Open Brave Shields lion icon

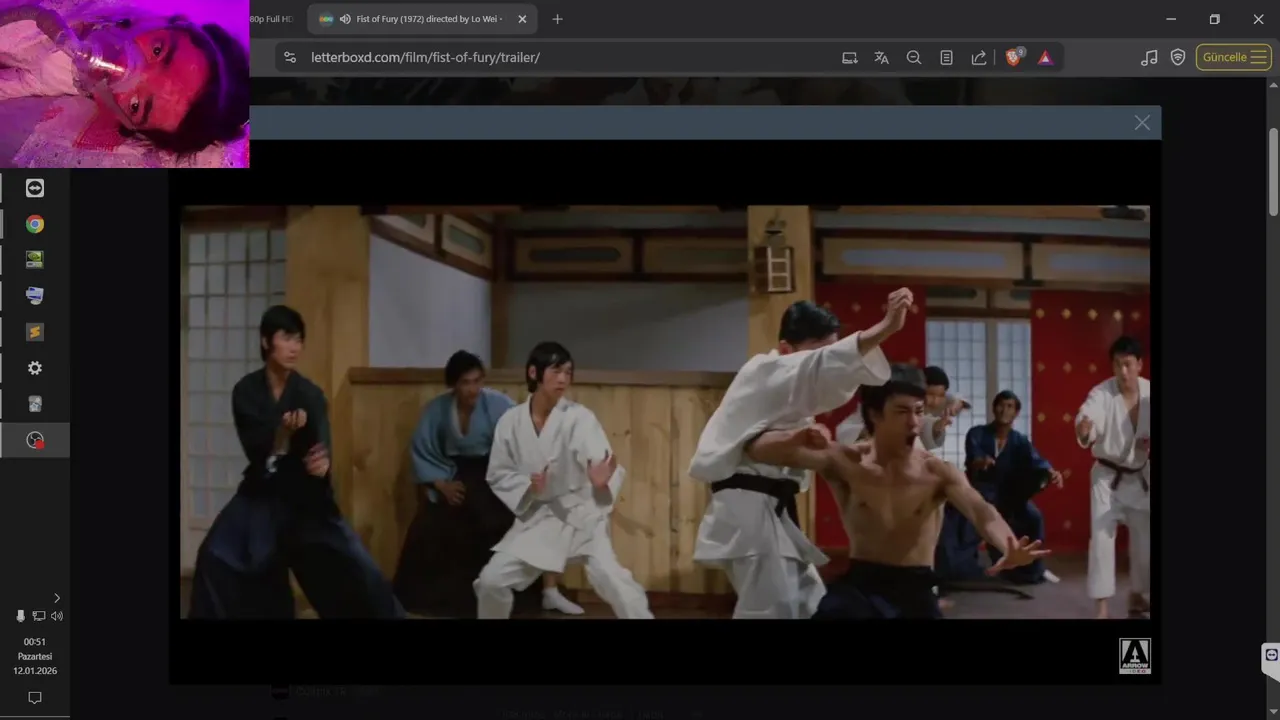(1014, 58)
